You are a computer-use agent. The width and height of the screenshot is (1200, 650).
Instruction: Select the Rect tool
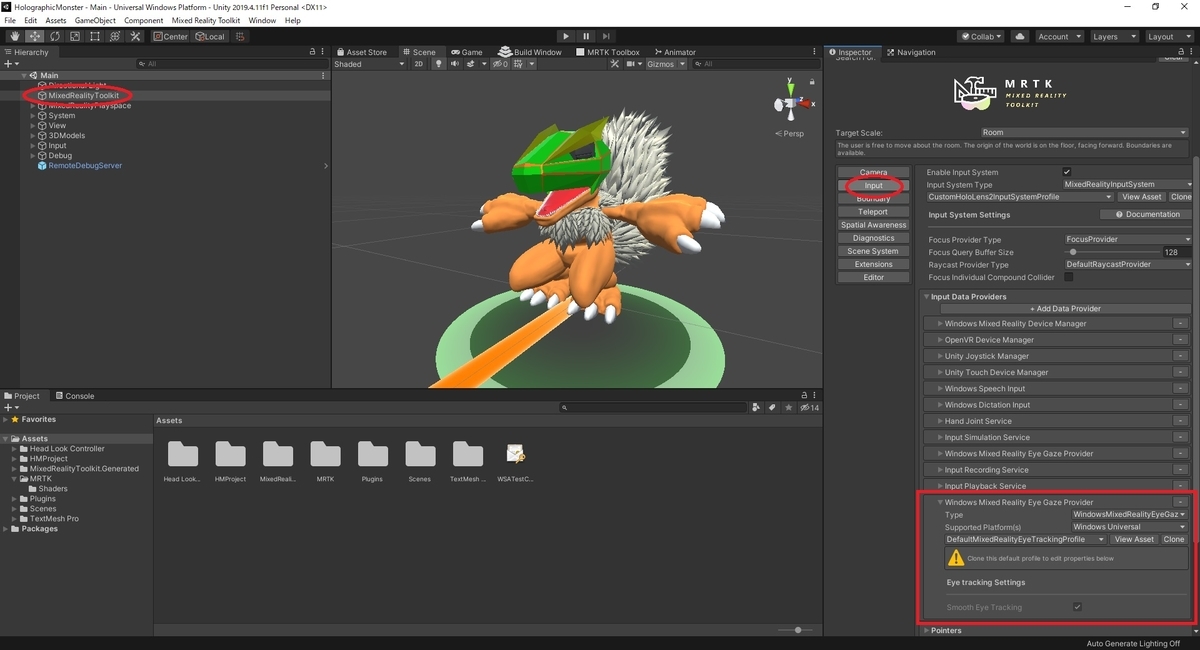tap(94, 36)
